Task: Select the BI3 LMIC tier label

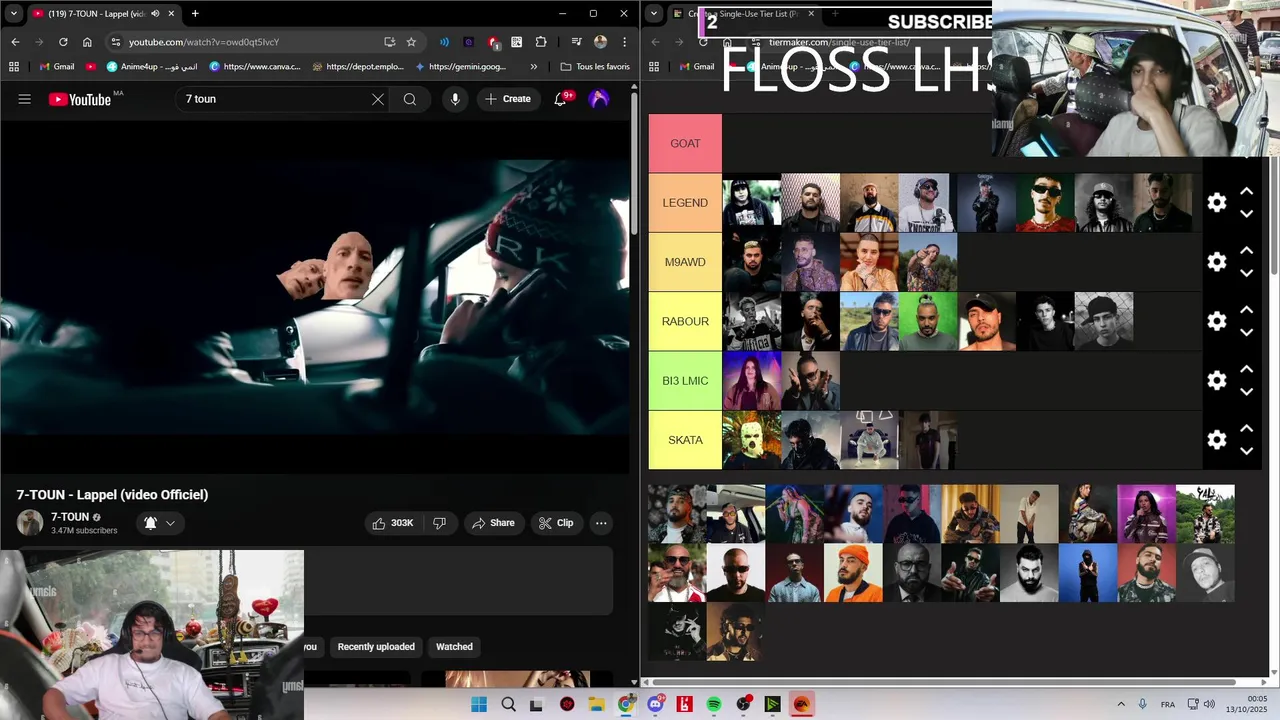Action: pos(685,381)
